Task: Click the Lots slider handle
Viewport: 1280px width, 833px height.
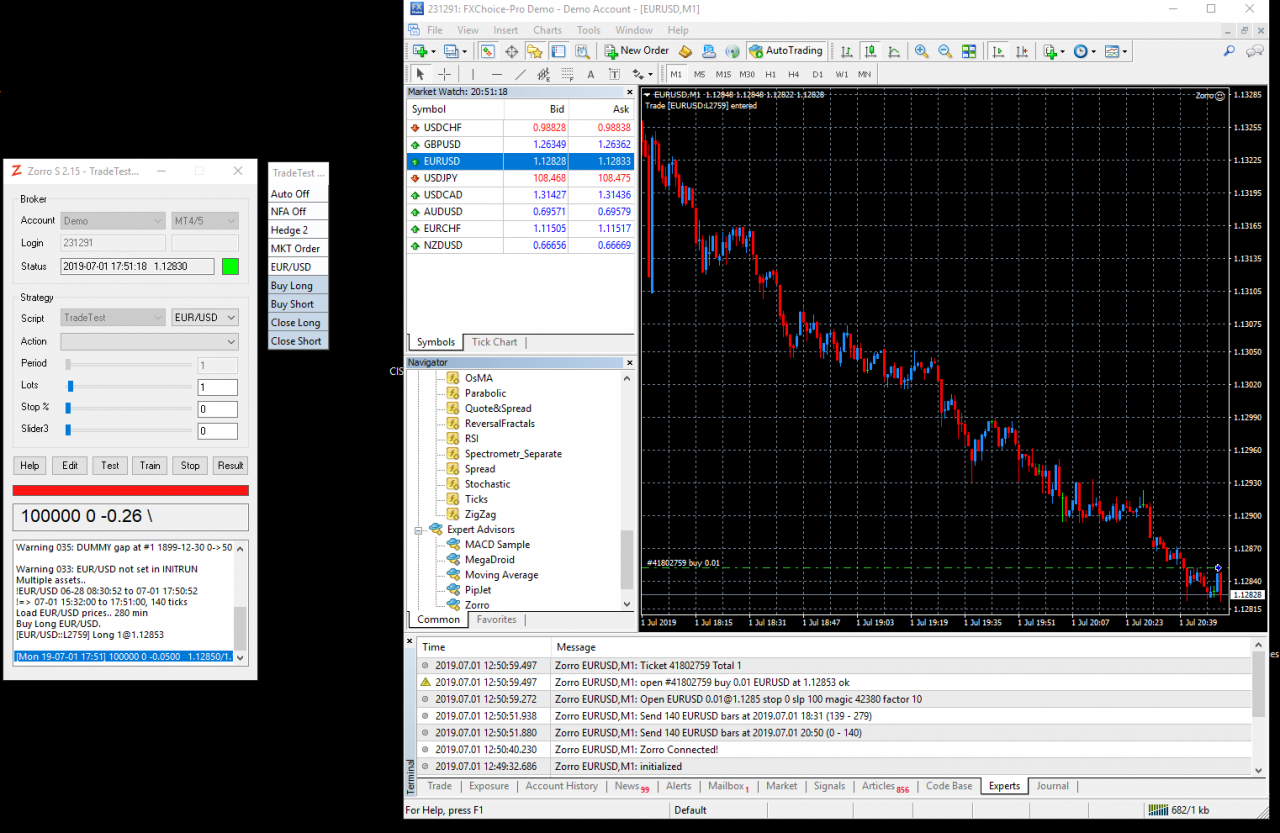Action: click(x=70, y=387)
